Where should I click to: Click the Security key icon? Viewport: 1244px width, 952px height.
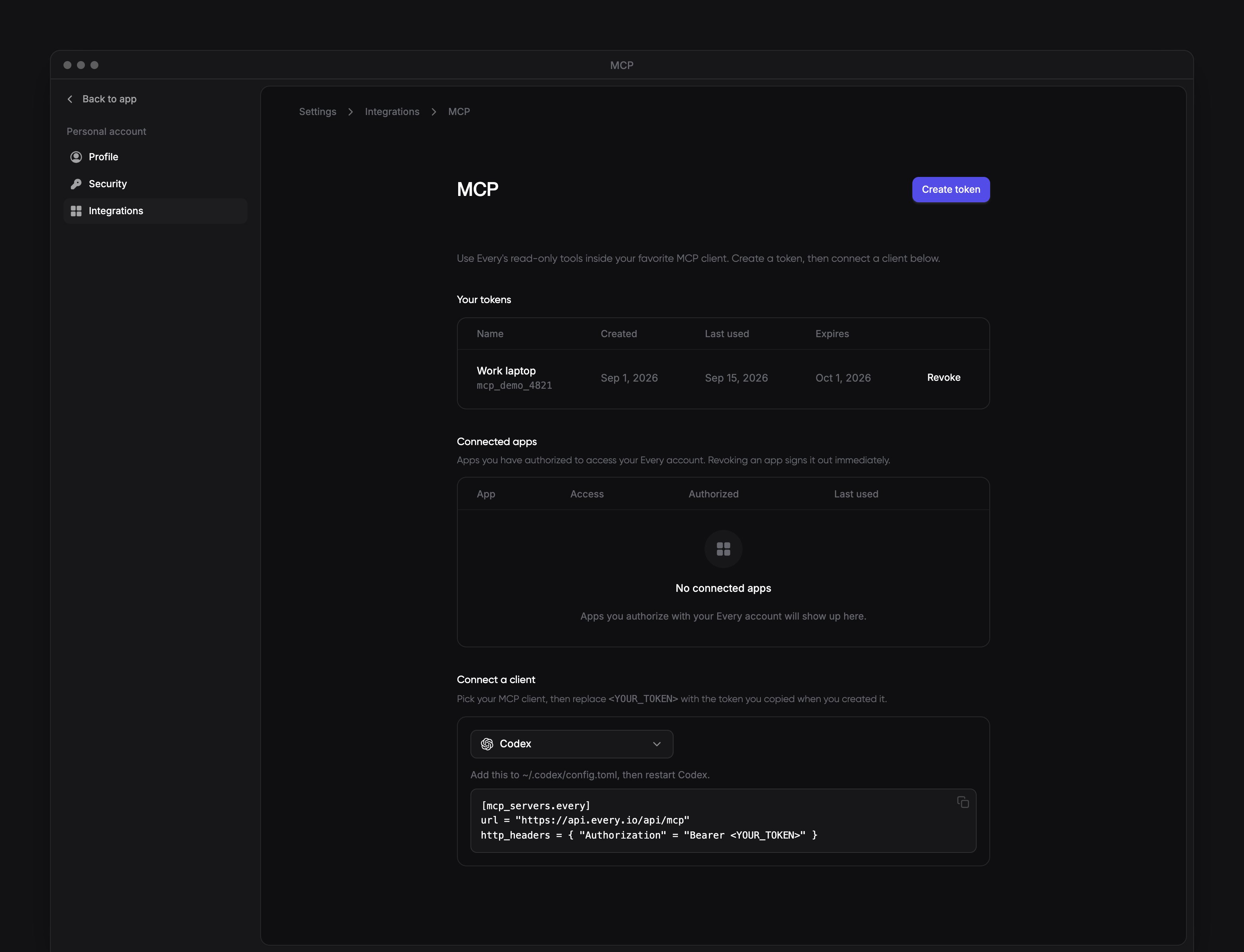point(76,184)
